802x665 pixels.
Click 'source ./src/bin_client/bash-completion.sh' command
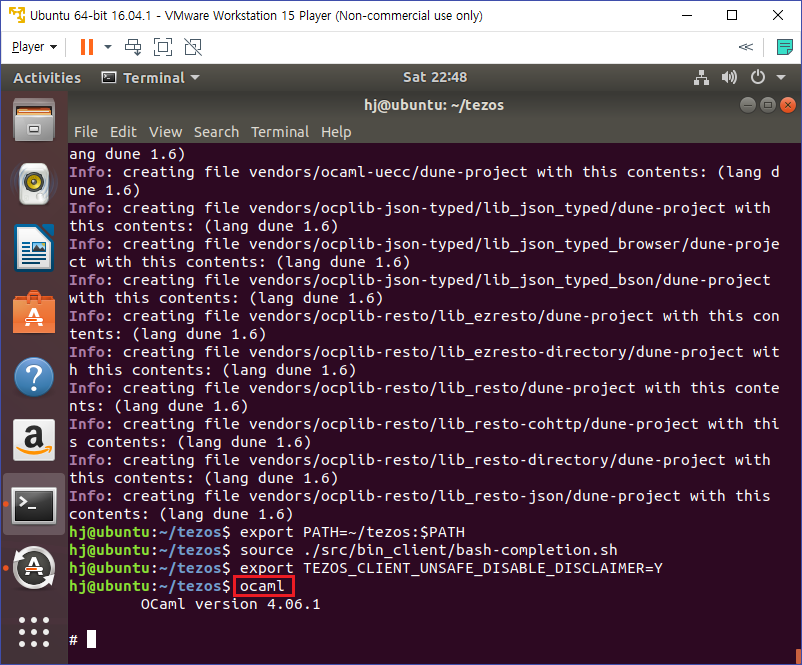click(x=429, y=550)
